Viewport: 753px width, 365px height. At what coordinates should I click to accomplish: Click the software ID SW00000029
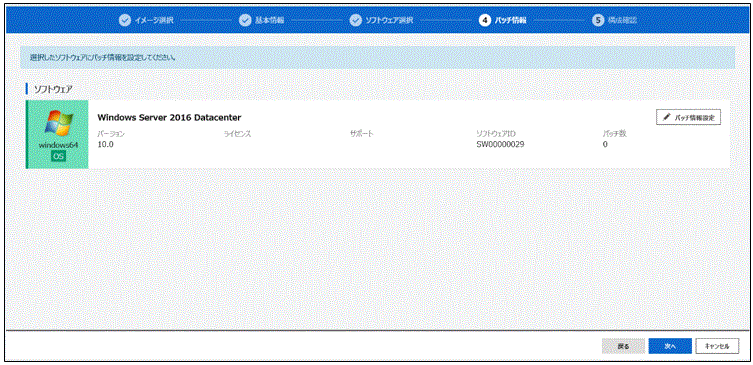tap(500, 144)
